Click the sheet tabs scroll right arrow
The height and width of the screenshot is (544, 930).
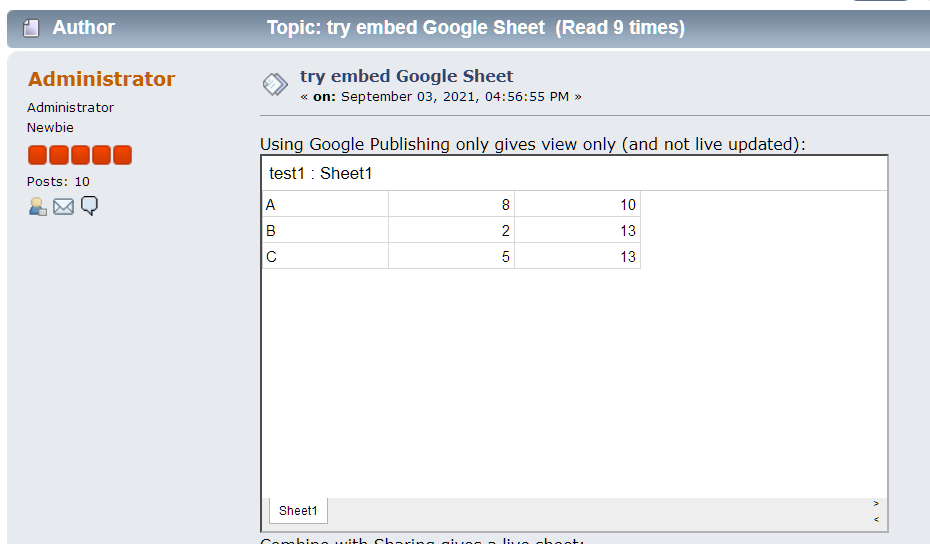[x=876, y=503]
